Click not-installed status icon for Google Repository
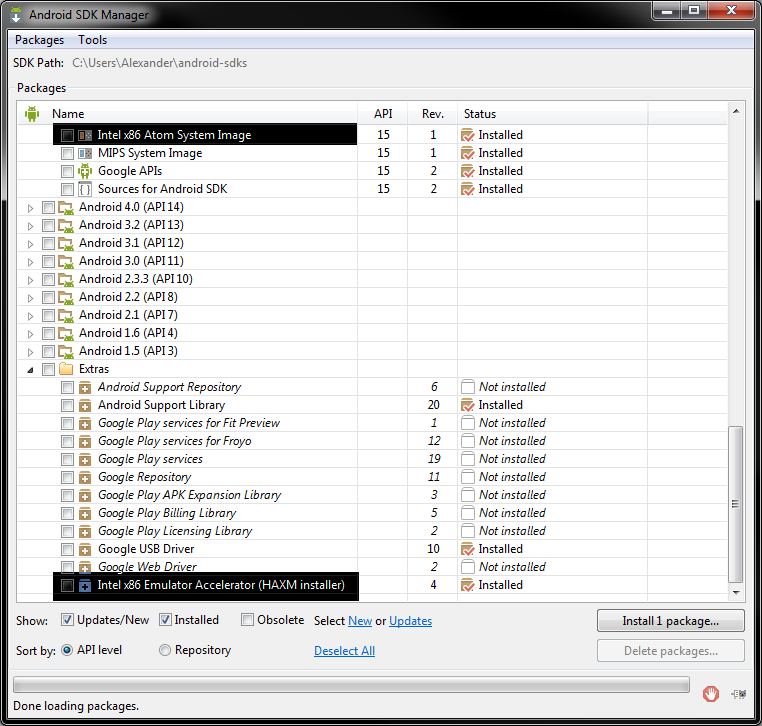This screenshot has width=762, height=726. 468,477
